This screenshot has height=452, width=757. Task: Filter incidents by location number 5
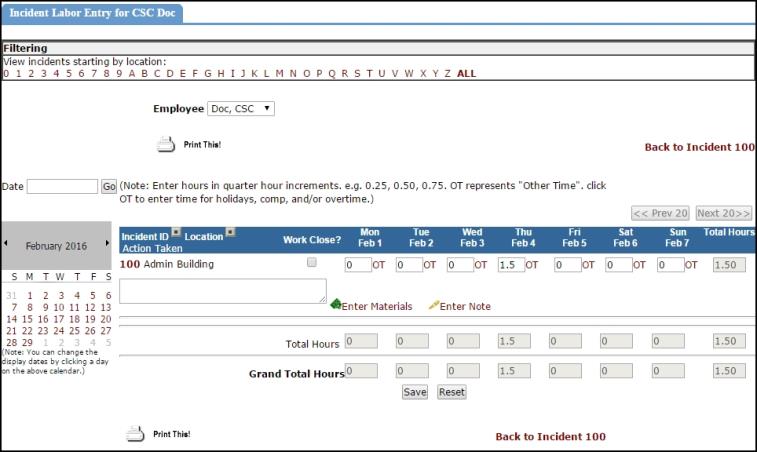click(x=69, y=74)
